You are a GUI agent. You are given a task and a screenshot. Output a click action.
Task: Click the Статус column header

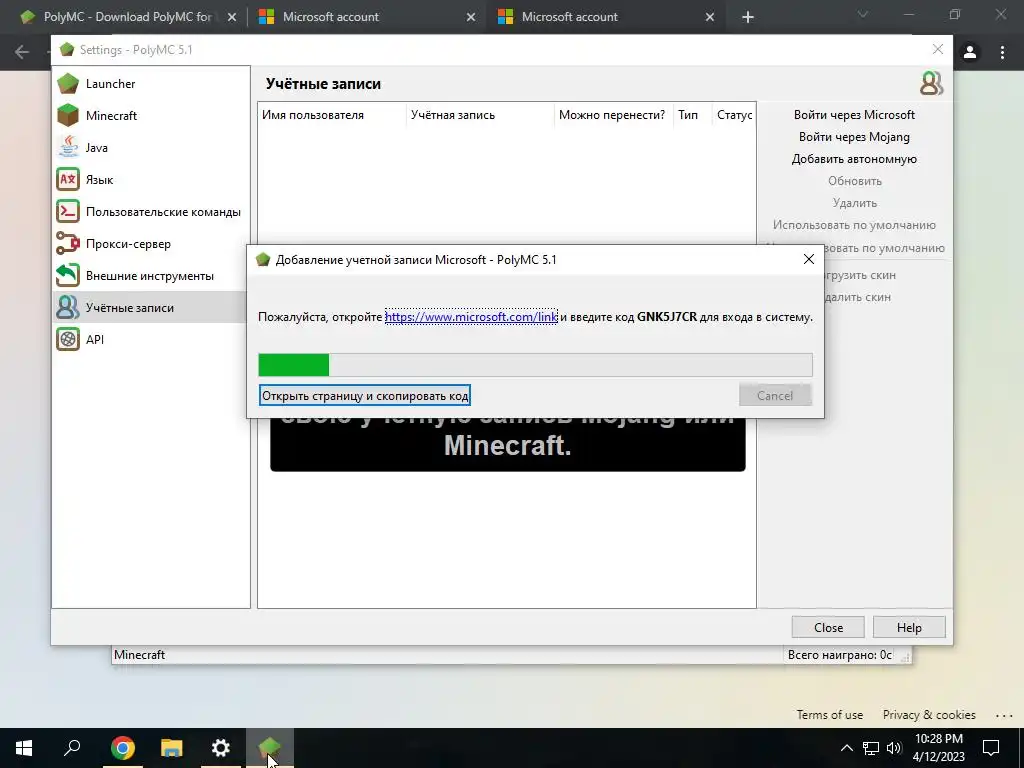coord(734,115)
